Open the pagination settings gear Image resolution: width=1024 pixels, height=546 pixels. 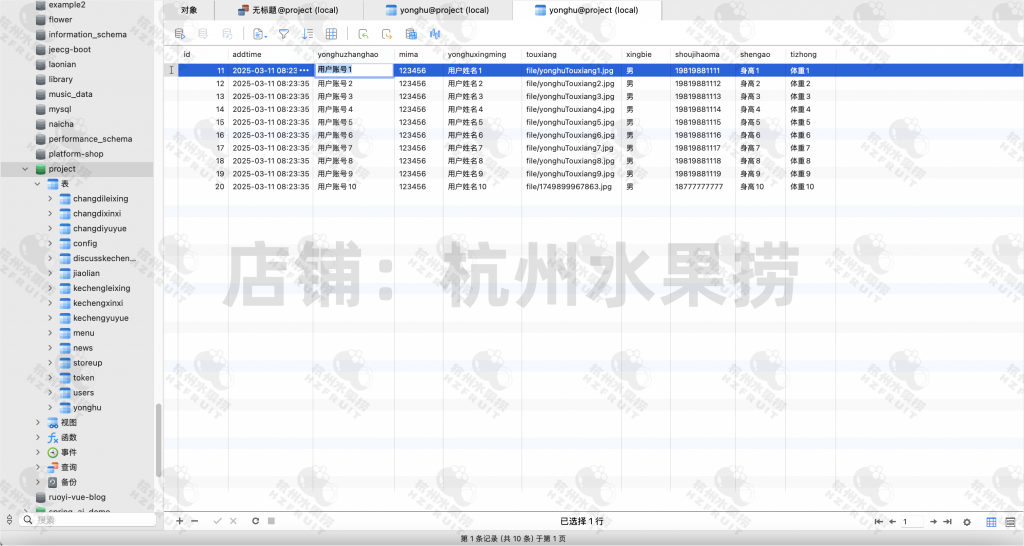(967, 522)
